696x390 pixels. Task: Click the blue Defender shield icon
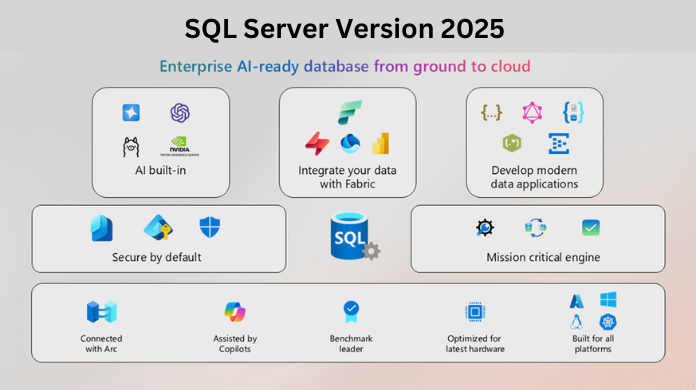210,227
